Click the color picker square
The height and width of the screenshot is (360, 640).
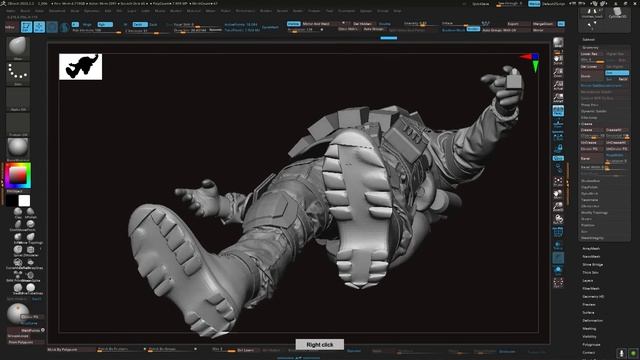pos(18,176)
